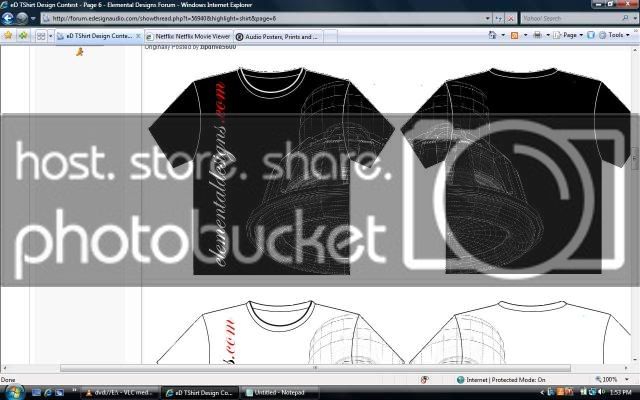Click the 1:53 PM taskbar clock

click(621, 392)
